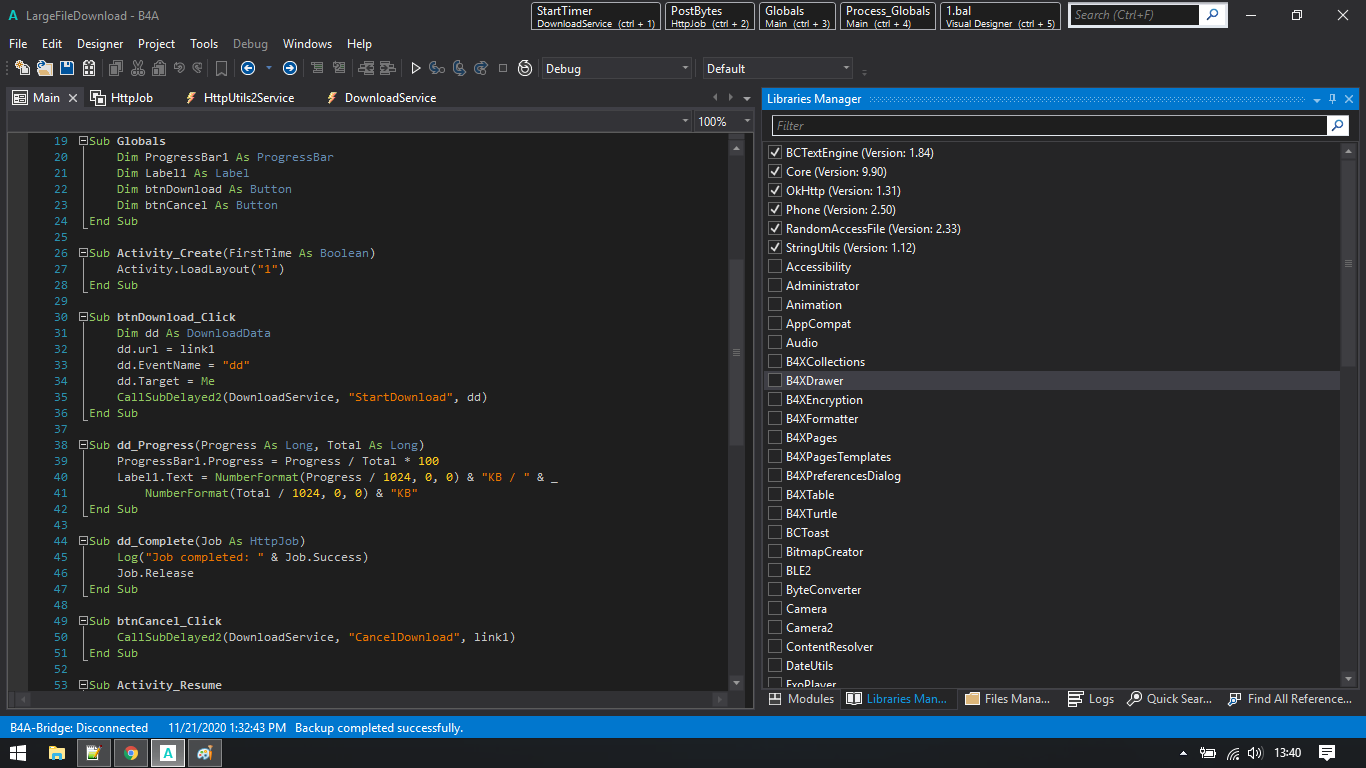Screen dimensions: 1366x768
Task: Navigate forward with the blue right arrow
Action: point(290,68)
